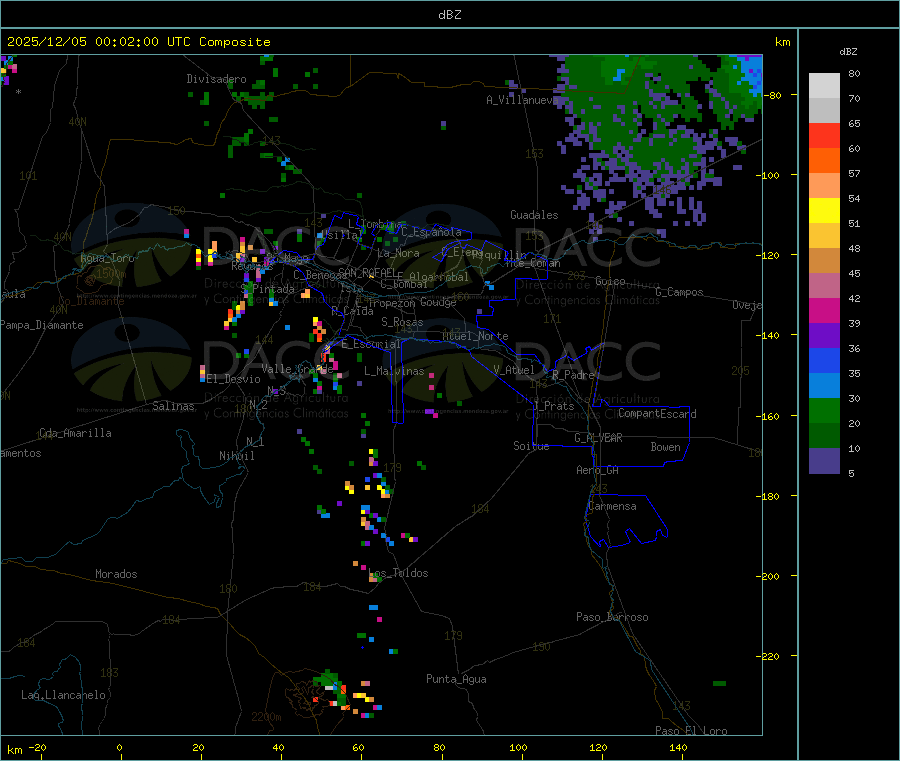Click the 100 tick label on bottom axis
Image resolution: width=900 pixels, height=761 pixels.
(518, 747)
